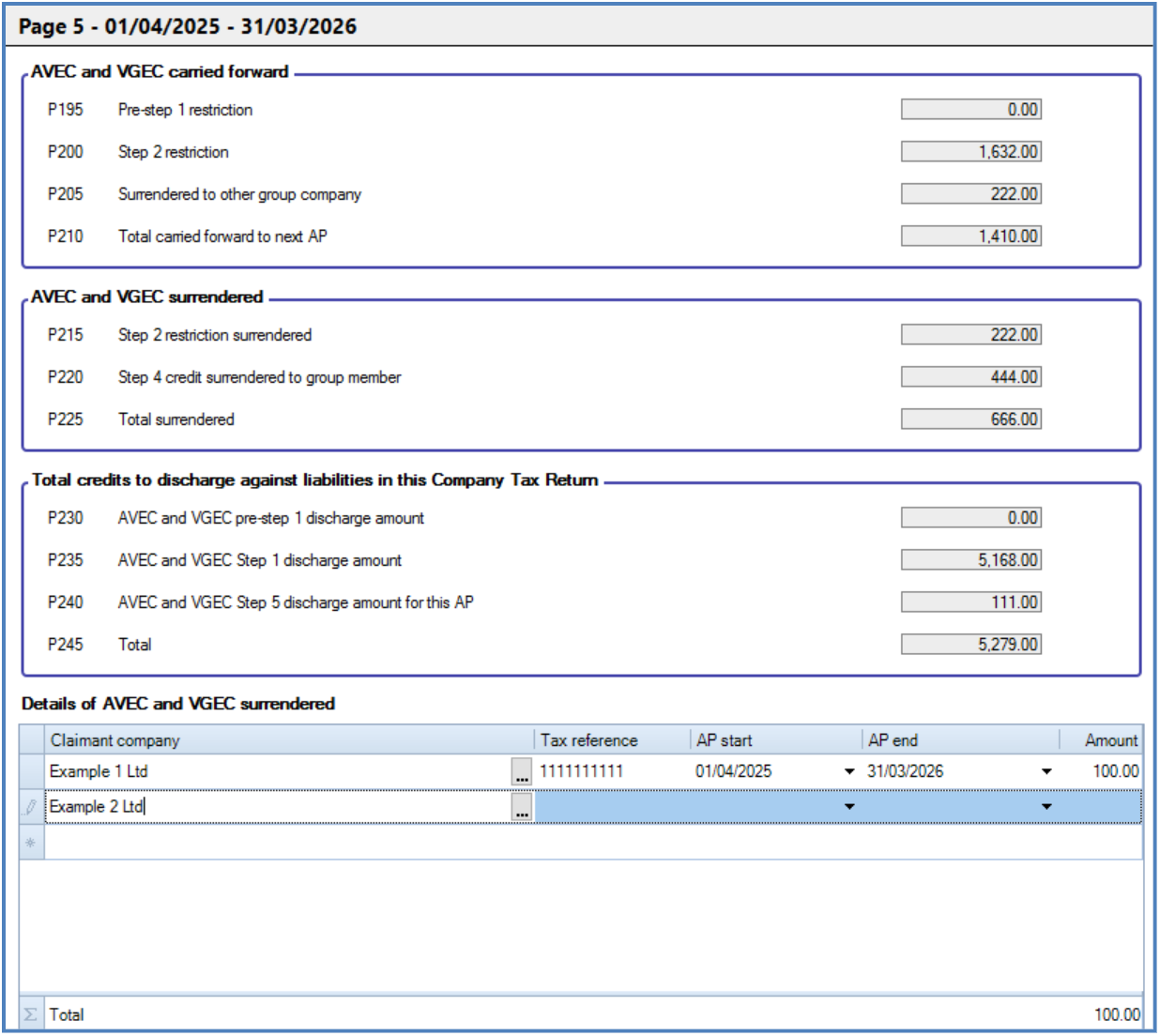This screenshot has height=1036, width=1160.
Task: Click the Total label in the summary row
Action: pyautogui.click(x=67, y=1014)
